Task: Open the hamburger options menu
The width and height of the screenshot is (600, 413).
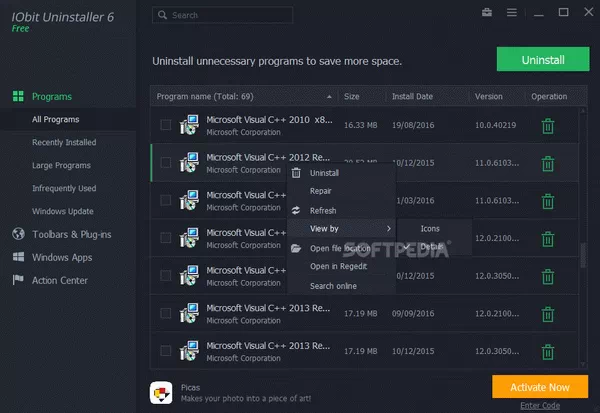Action: pyautogui.click(x=512, y=13)
